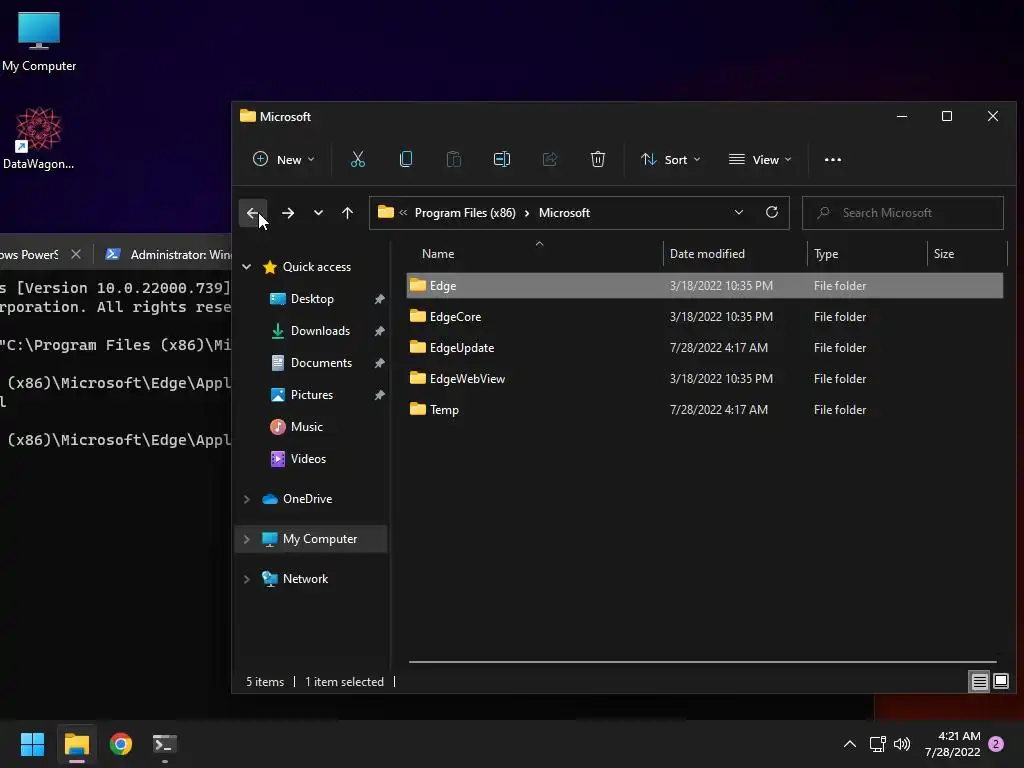Switch to Administrator PowerShell terminal tab
1024x768 pixels.
pyautogui.click(x=167, y=254)
